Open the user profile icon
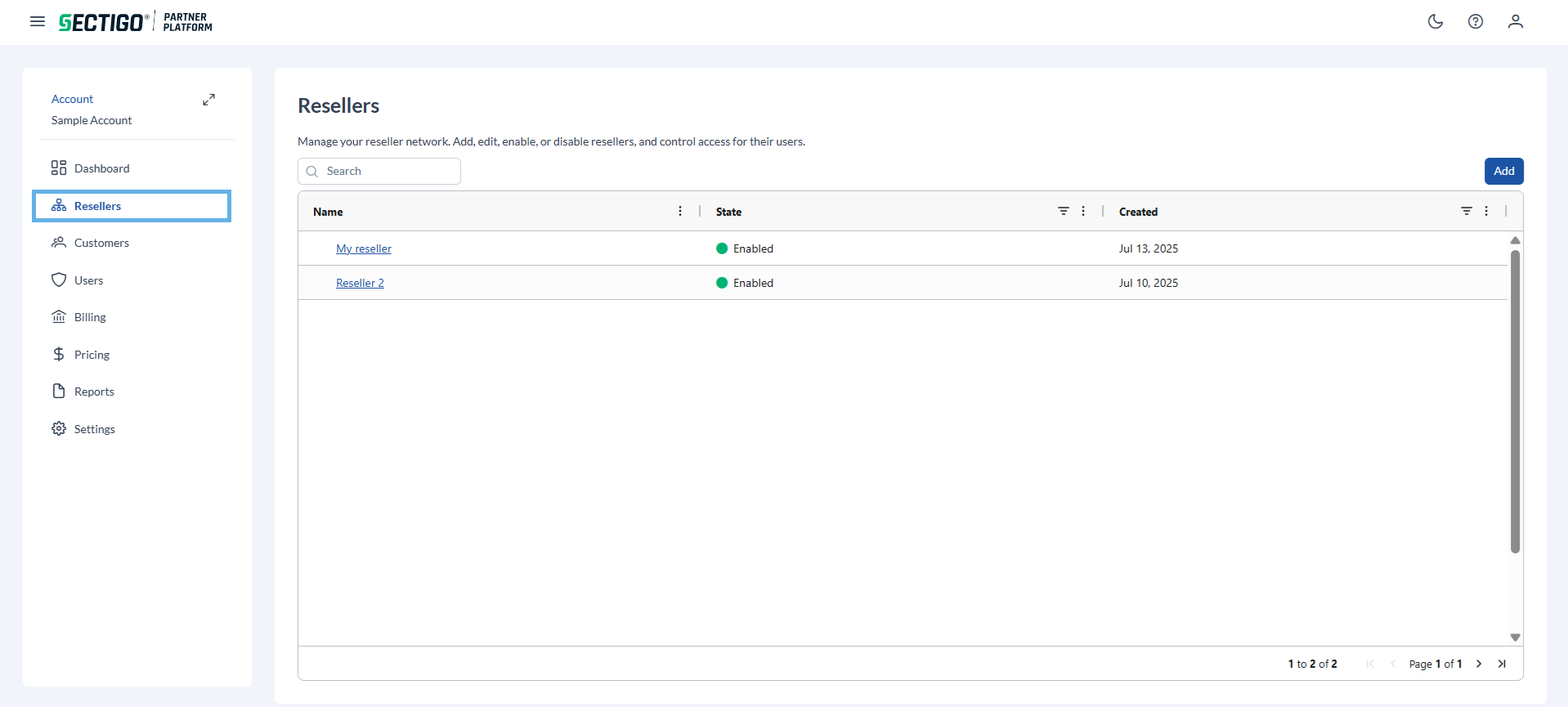 point(1516,21)
